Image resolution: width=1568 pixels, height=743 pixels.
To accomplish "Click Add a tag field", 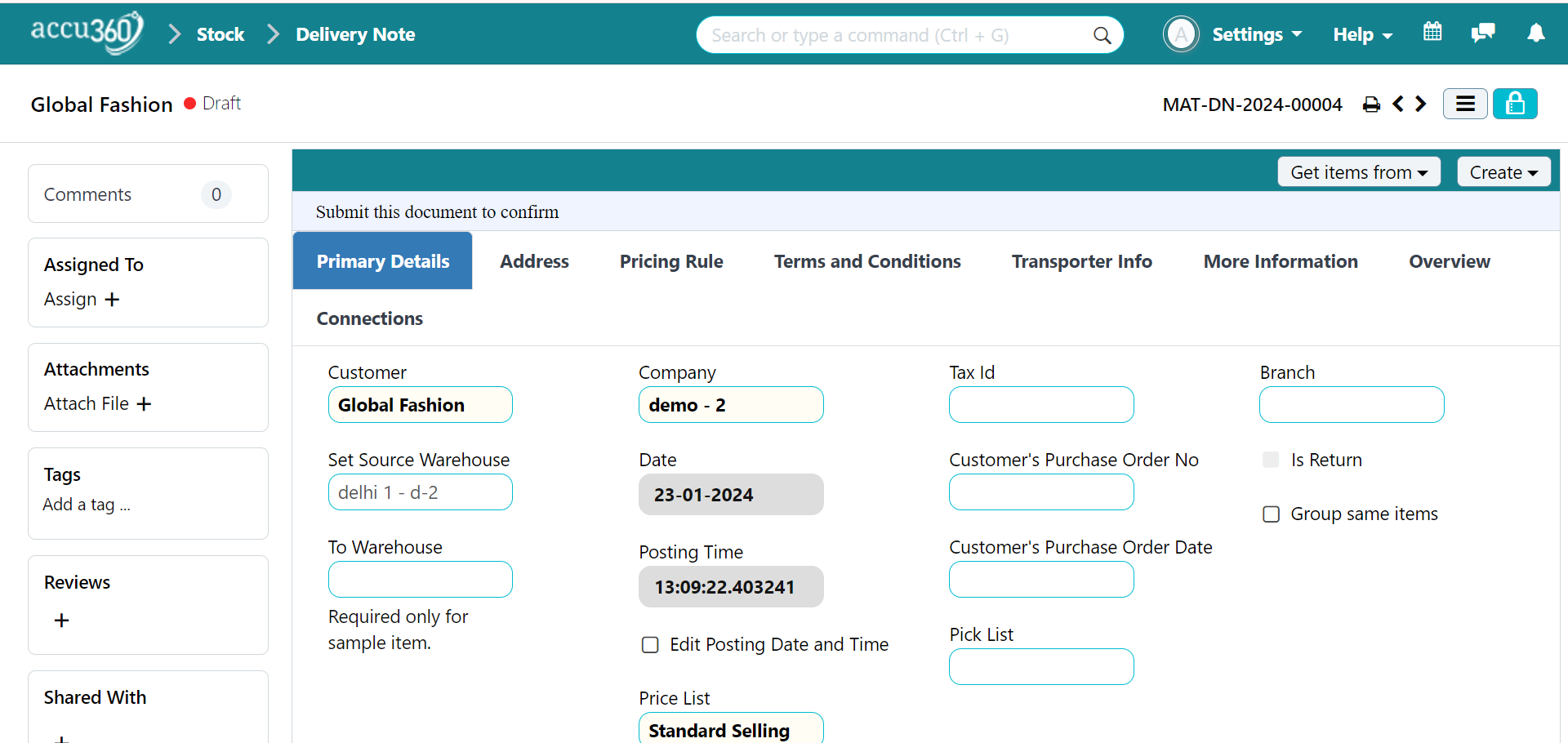I will tap(87, 505).
